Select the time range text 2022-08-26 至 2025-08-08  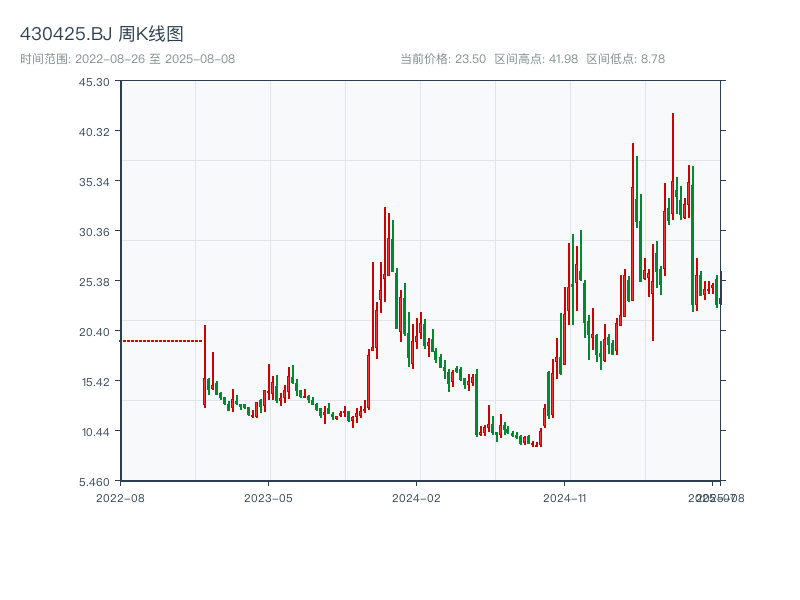[155, 59]
